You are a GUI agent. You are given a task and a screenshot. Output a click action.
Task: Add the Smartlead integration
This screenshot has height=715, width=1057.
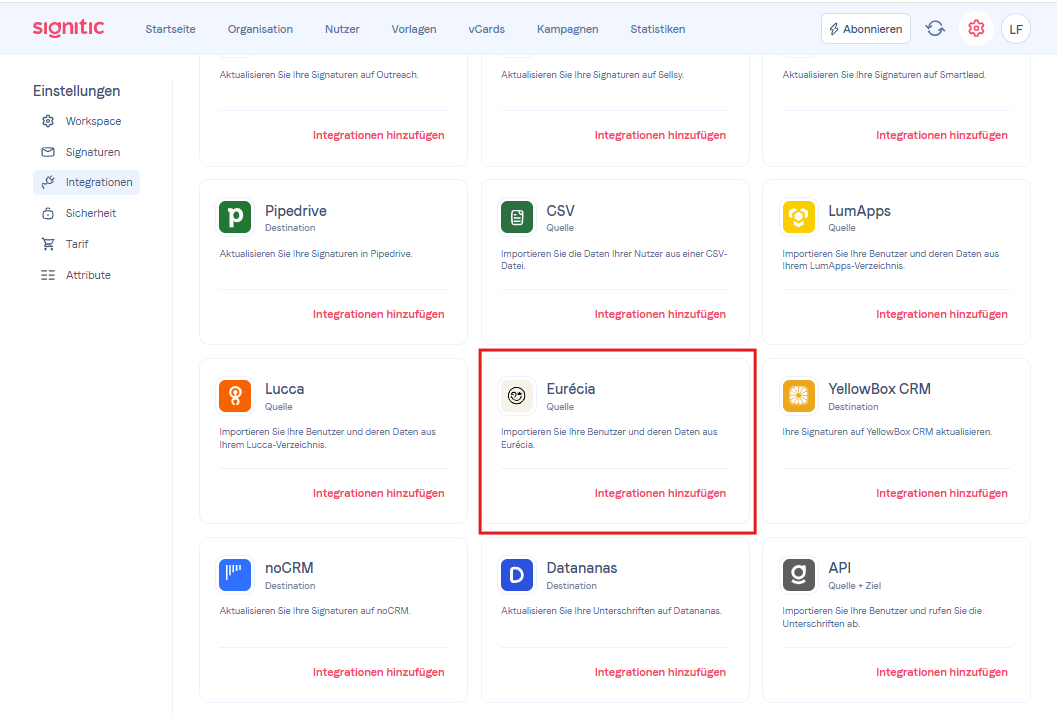click(x=942, y=135)
